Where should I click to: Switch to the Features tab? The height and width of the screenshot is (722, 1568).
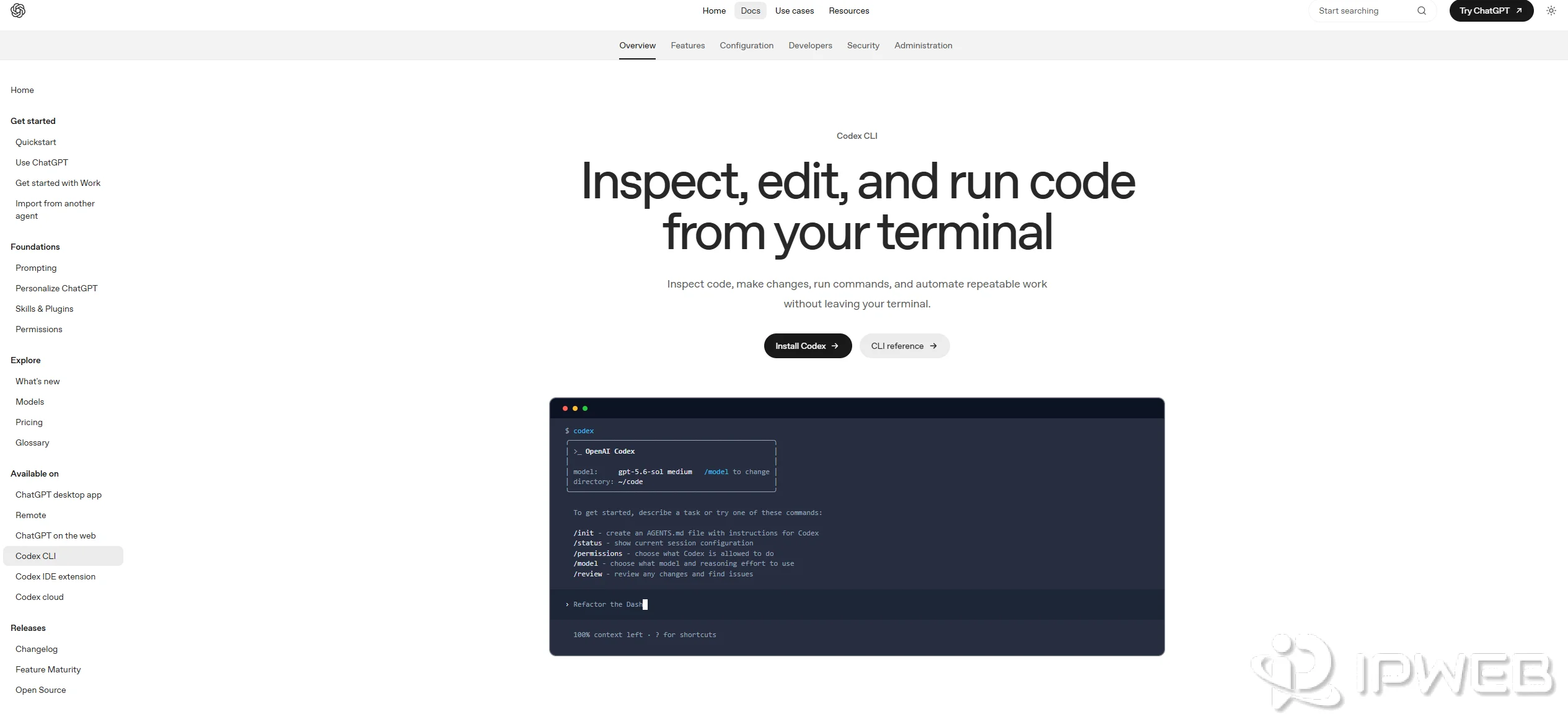coord(687,45)
